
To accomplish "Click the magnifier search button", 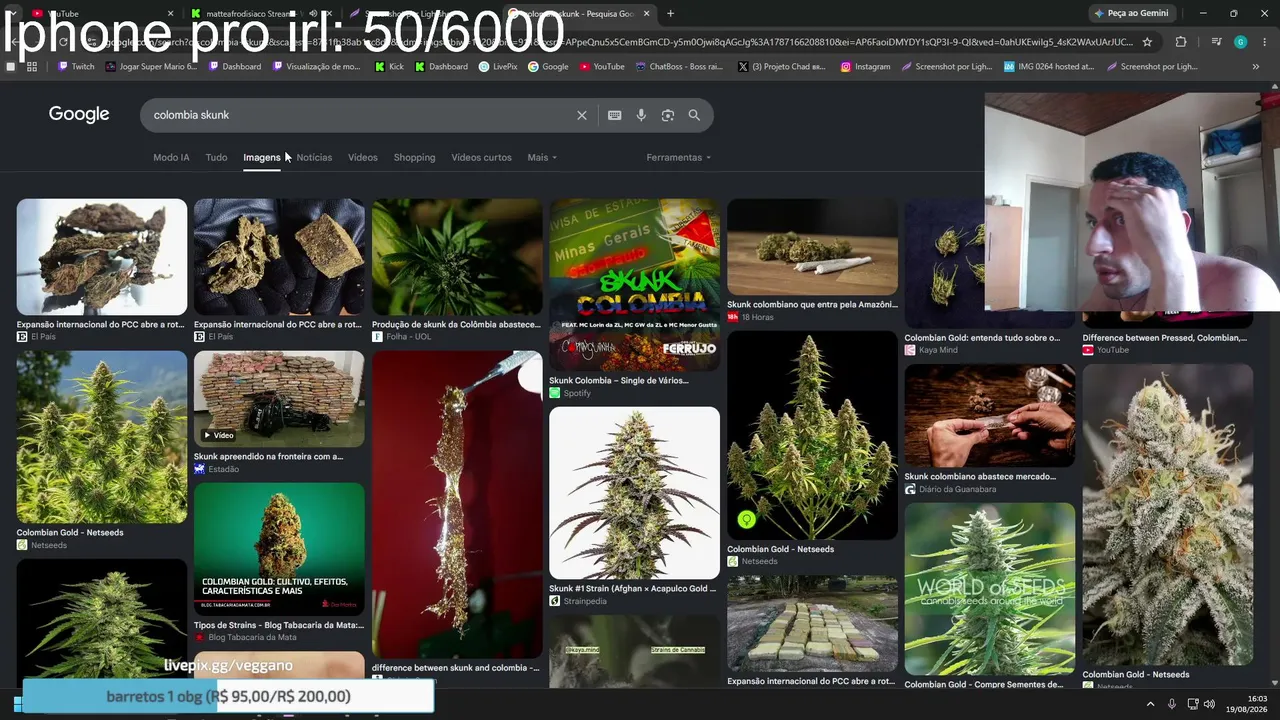I will (x=694, y=115).
